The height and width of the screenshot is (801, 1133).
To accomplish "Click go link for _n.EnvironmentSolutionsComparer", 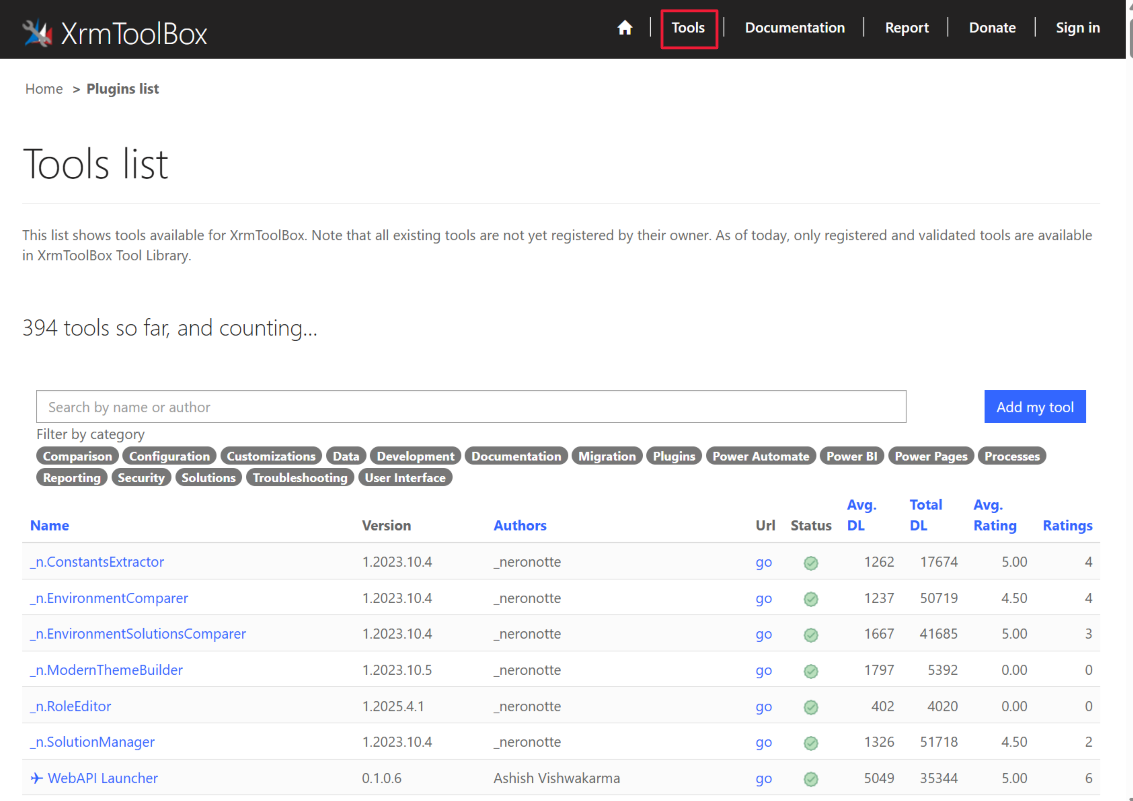I will coord(764,635).
